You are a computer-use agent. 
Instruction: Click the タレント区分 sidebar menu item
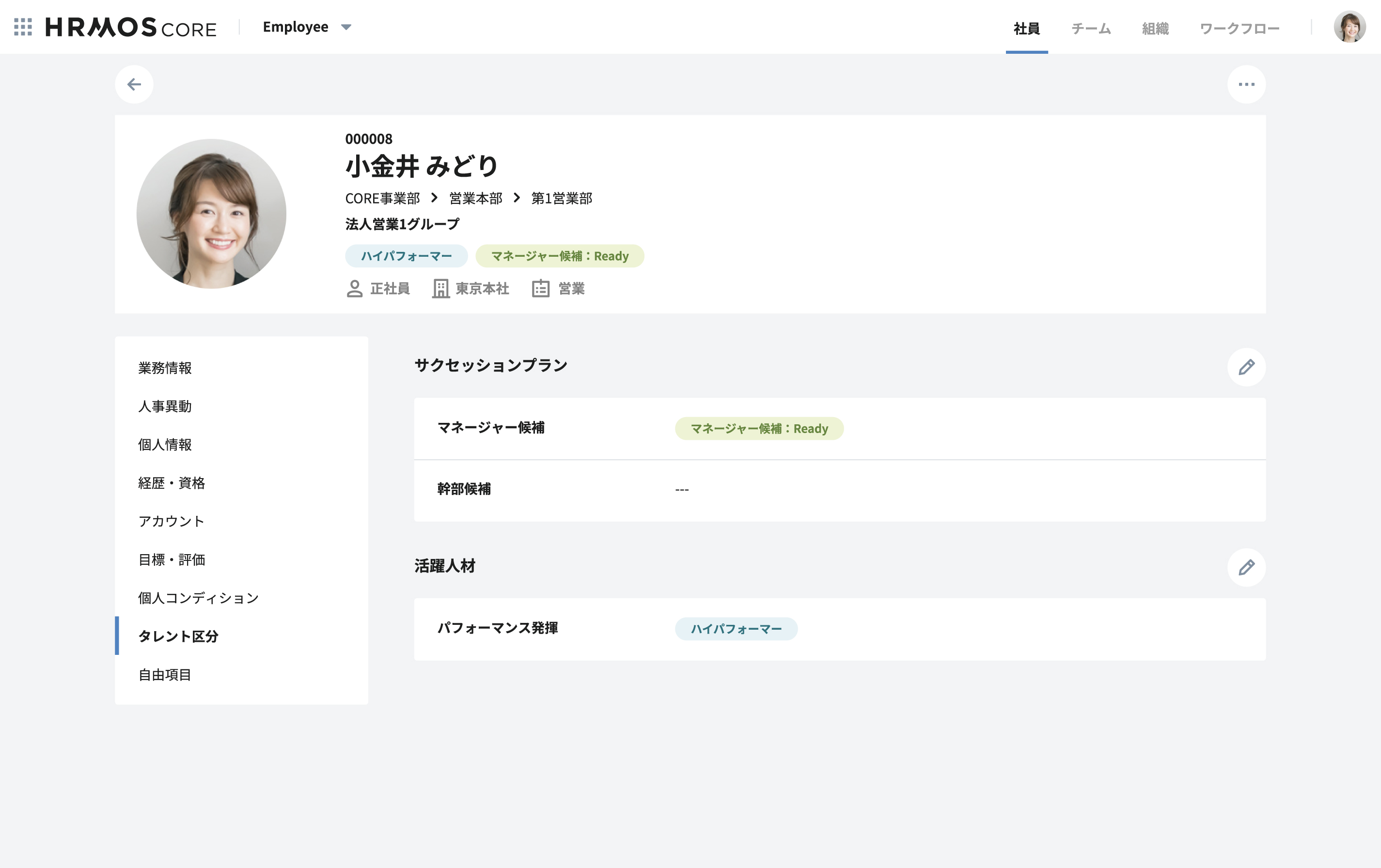pos(179,636)
